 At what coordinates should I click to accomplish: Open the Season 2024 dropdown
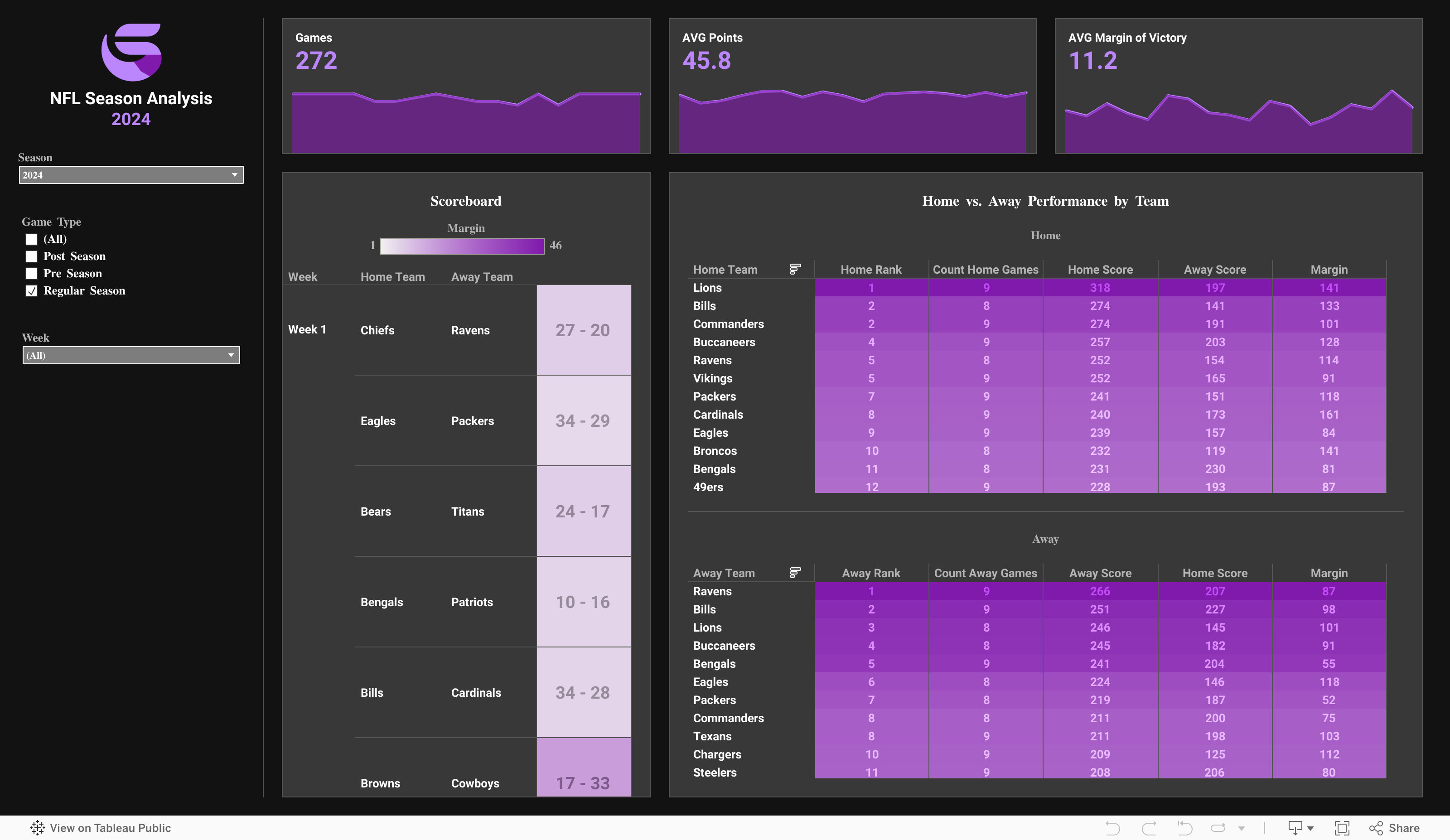tap(131, 175)
